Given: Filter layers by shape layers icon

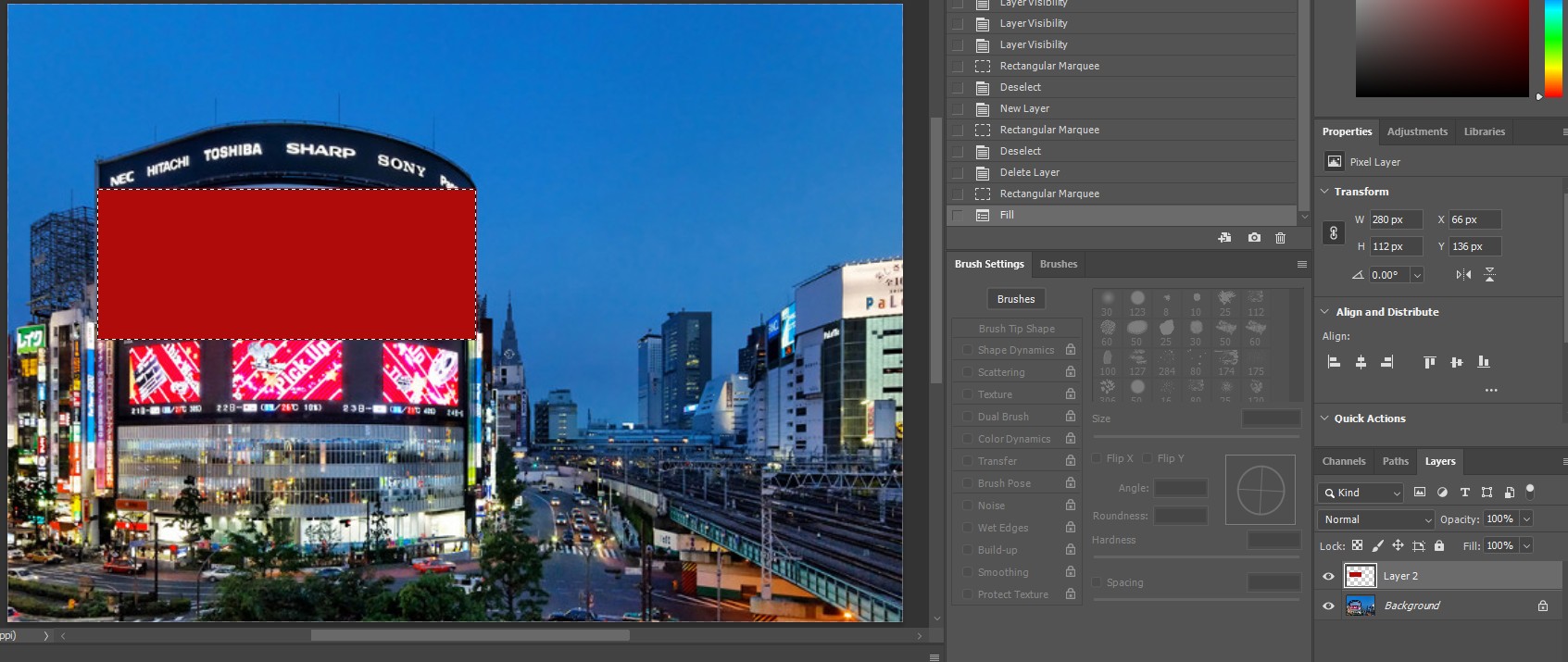Looking at the screenshot, I should pyautogui.click(x=1486, y=493).
